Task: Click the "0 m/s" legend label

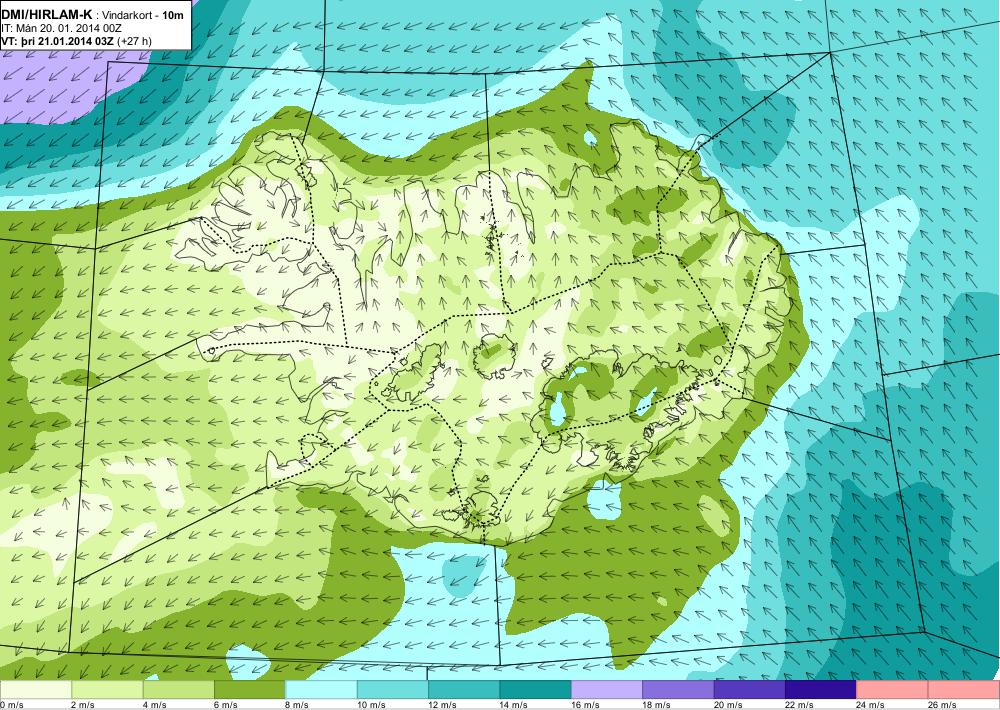Action: coord(12,705)
